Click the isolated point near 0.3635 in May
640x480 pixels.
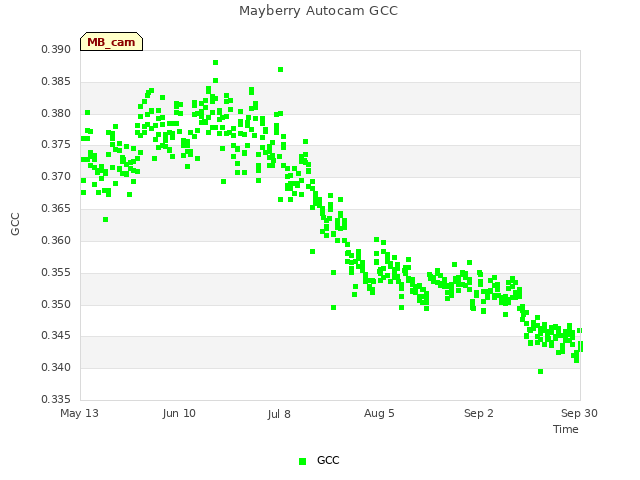[x=105, y=220]
